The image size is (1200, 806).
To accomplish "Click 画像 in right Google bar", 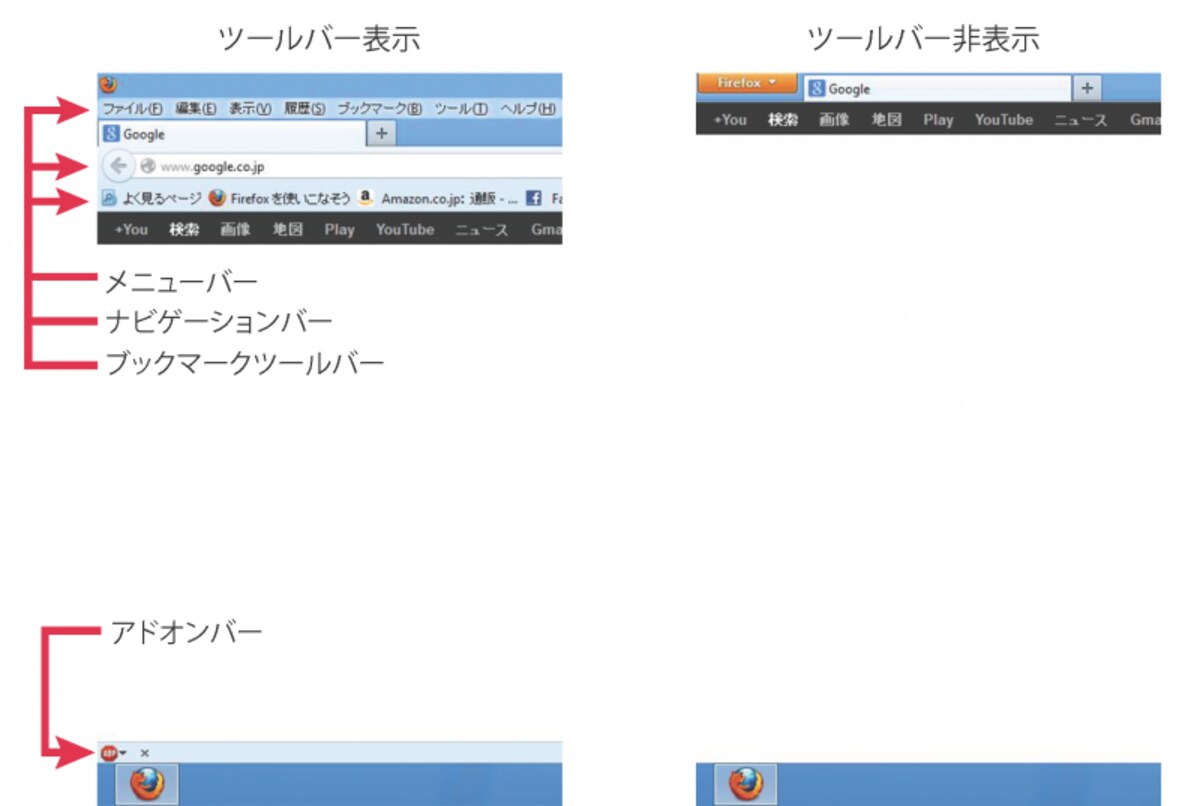I will tap(835, 119).
